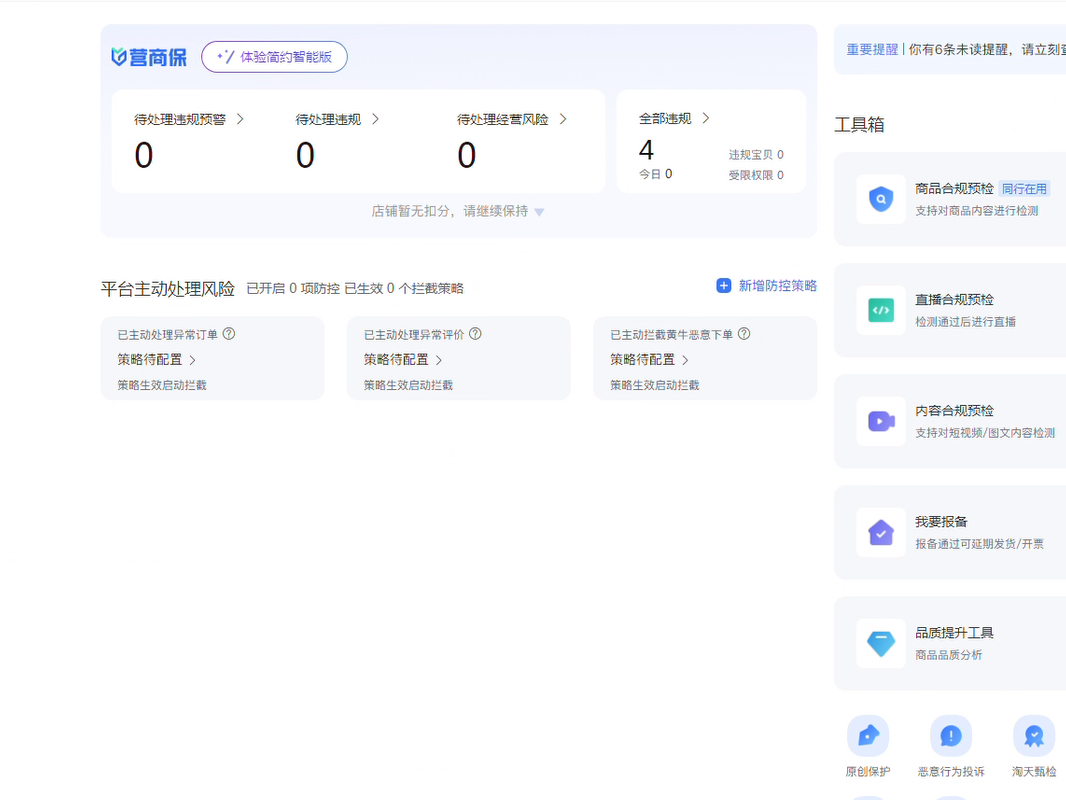The width and height of the screenshot is (1066, 800).
Task: Click 体验简约智能版 button
Action: click(x=274, y=57)
